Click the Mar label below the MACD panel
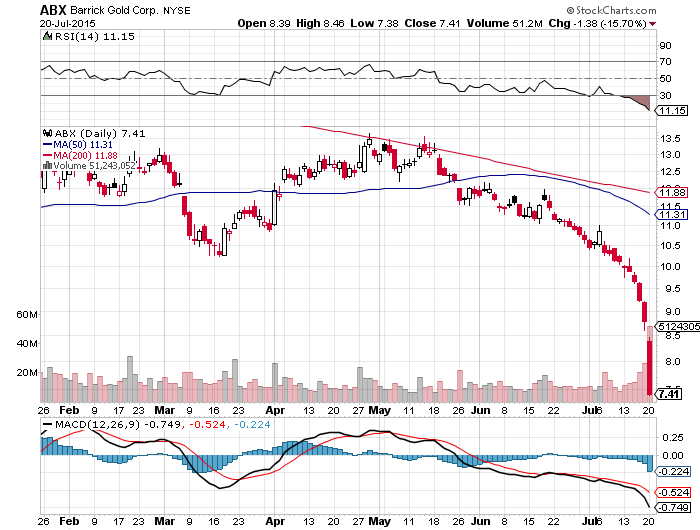This screenshot has height=530, width=700. [x=164, y=522]
